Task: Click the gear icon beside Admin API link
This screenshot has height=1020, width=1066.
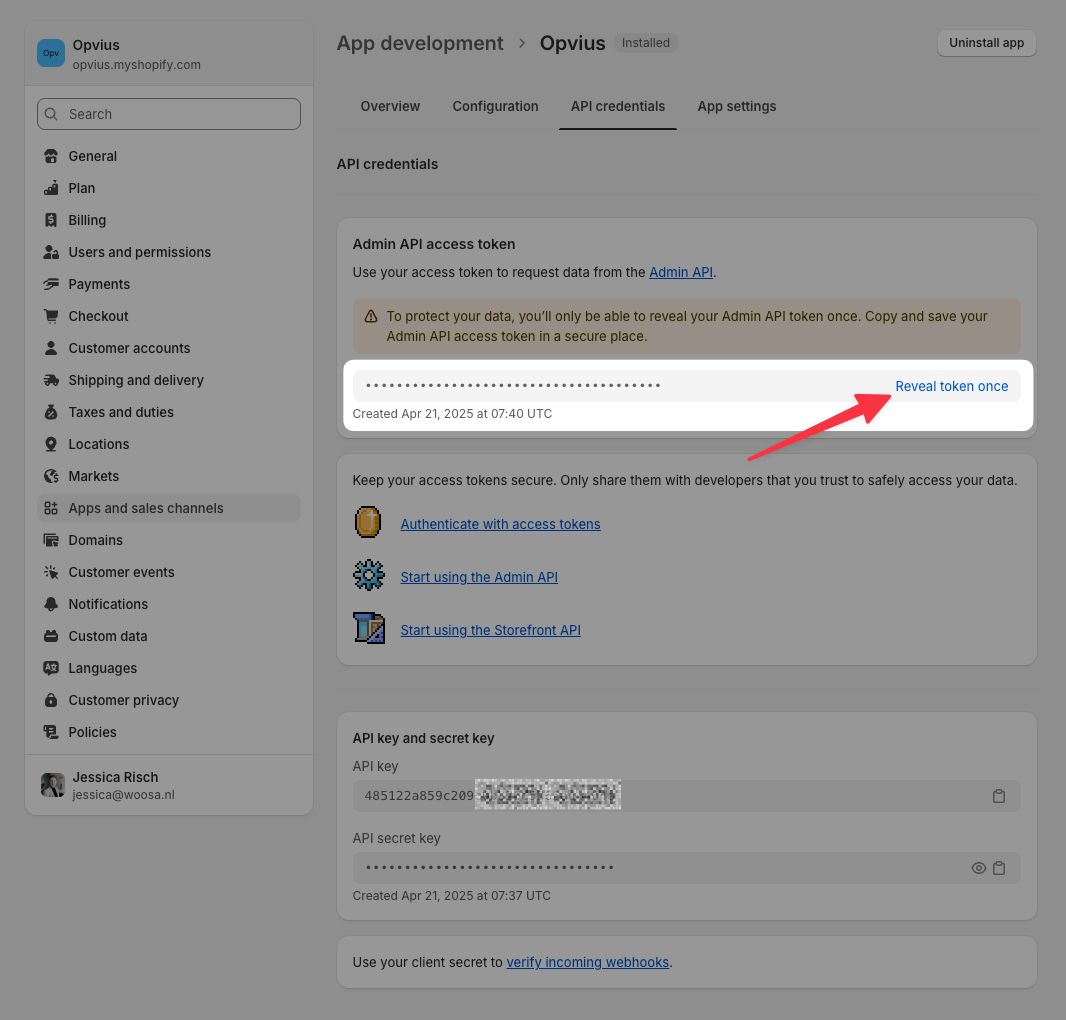Action: [368, 575]
